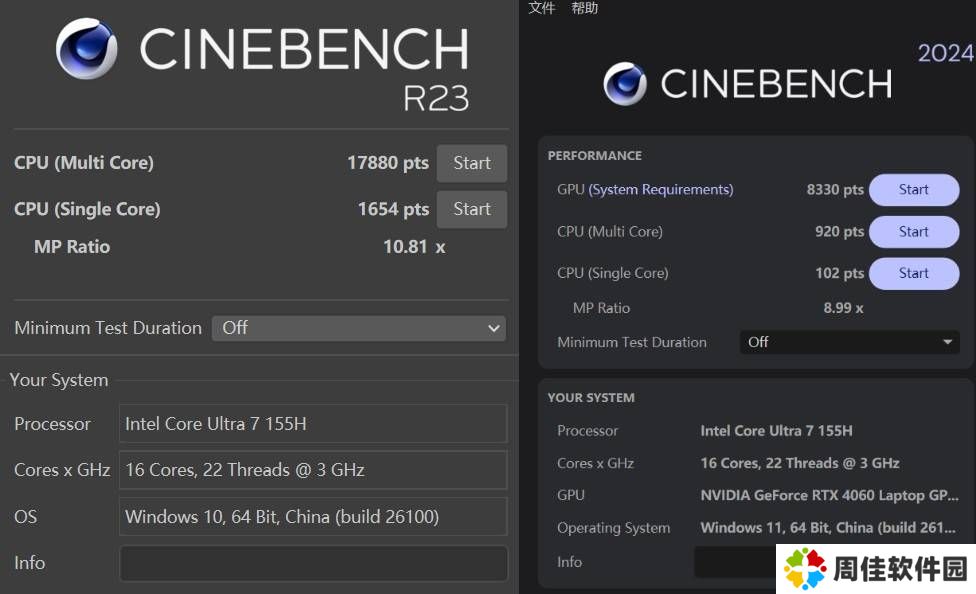976x594 pixels.
Task: Open the 帮助 menu
Action: 585,8
